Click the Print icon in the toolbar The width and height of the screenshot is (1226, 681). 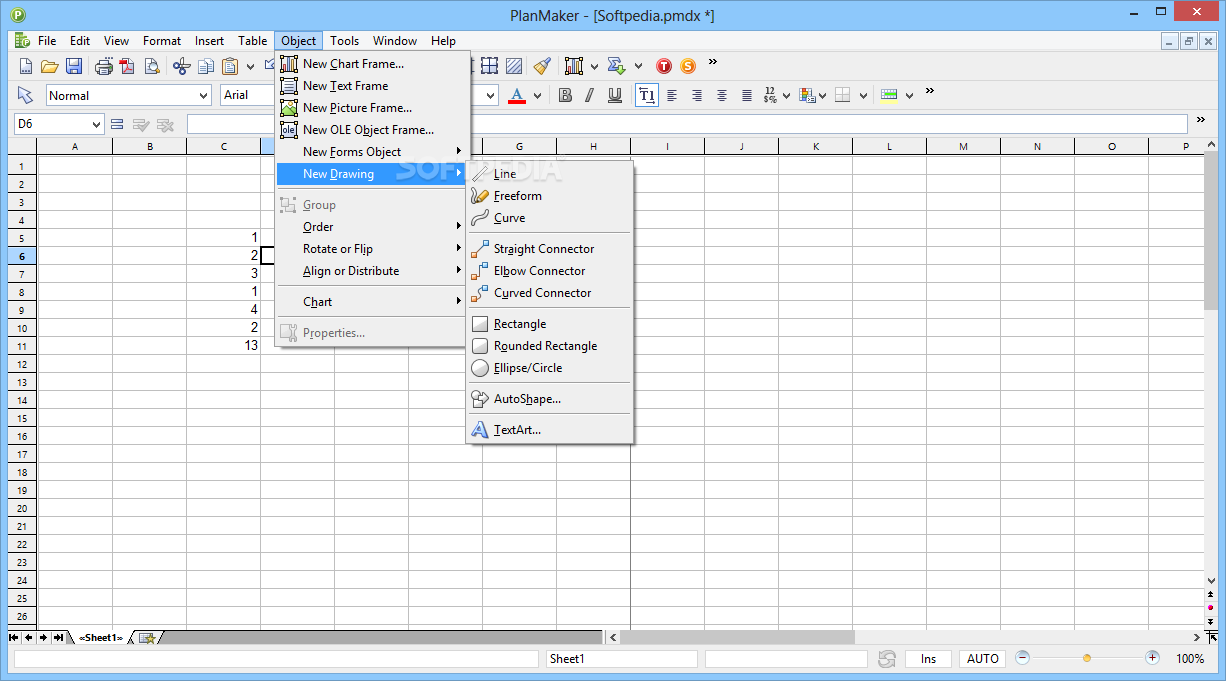pyautogui.click(x=104, y=66)
